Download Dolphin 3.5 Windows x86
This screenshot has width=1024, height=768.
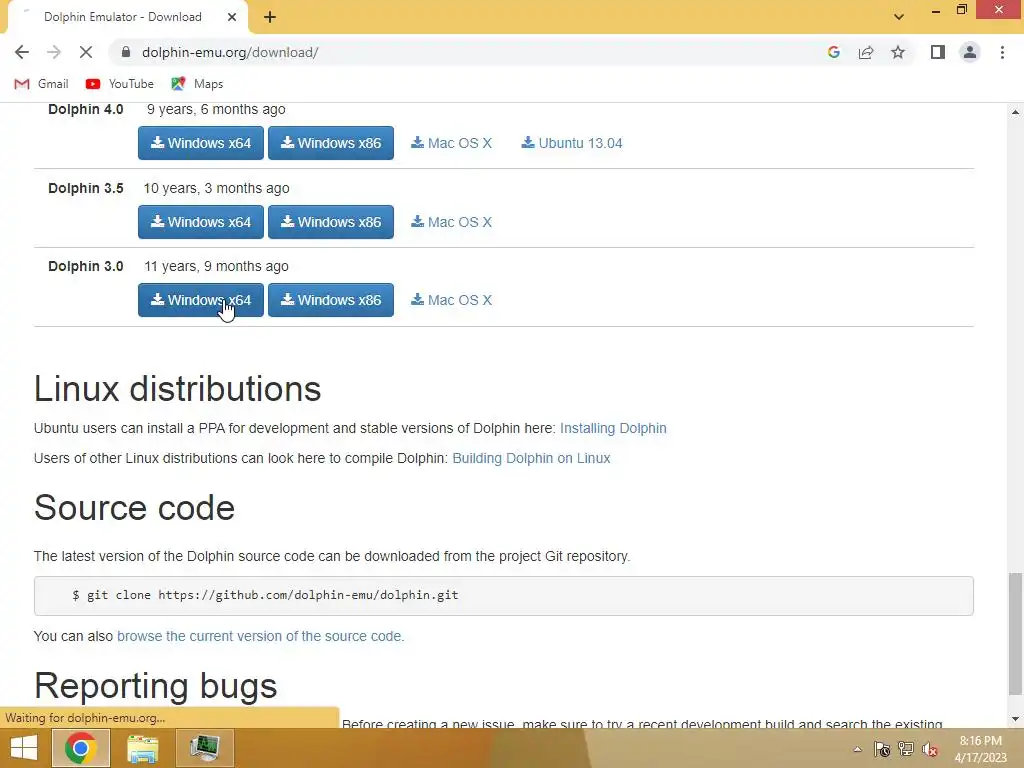(x=330, y=222)
